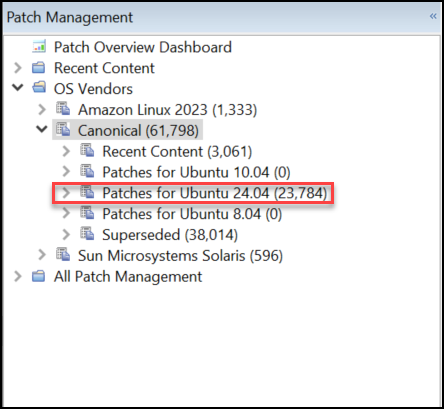Expand Patches for Ubuntu 10.04 node
The image size is (444, 409).
point(66,172)
